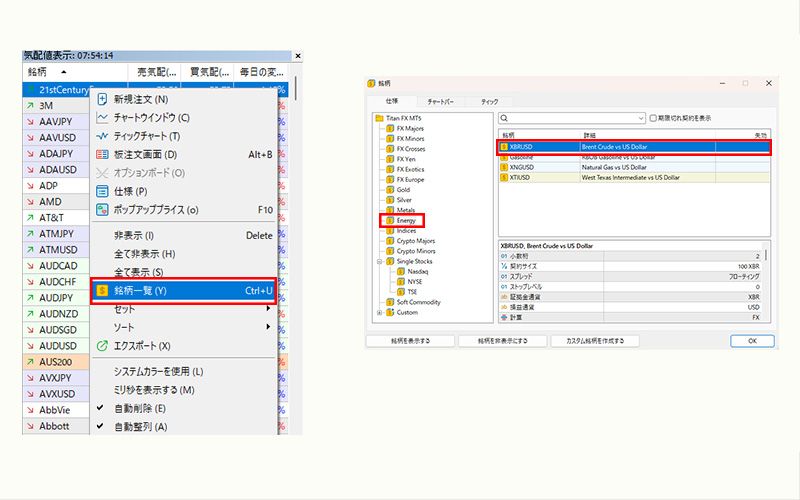800x500 pixels.
Task: Select New Order (新規注文) menu entry
Action: click(x=184, y=99)
